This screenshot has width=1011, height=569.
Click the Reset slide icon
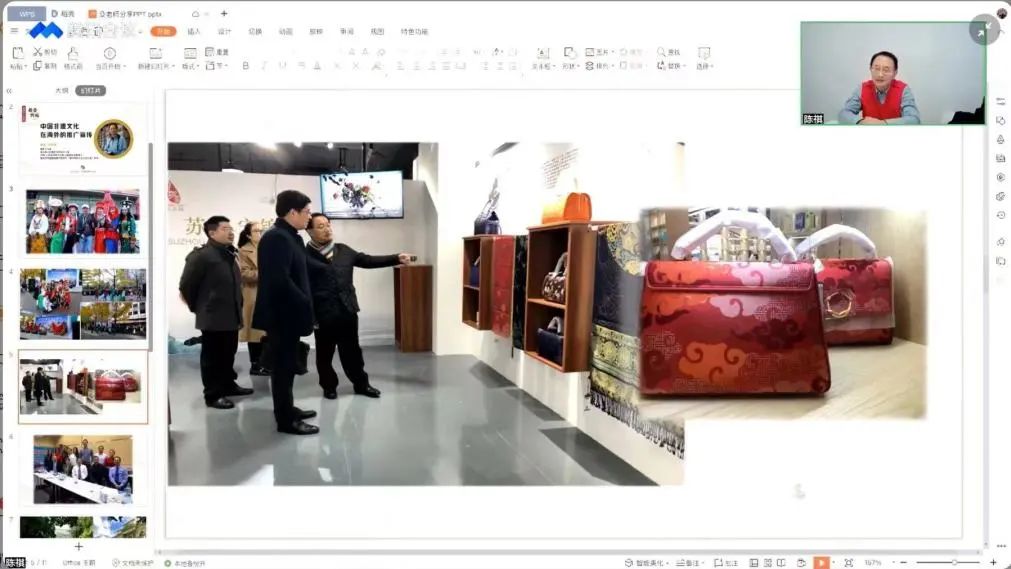(210, 52)
